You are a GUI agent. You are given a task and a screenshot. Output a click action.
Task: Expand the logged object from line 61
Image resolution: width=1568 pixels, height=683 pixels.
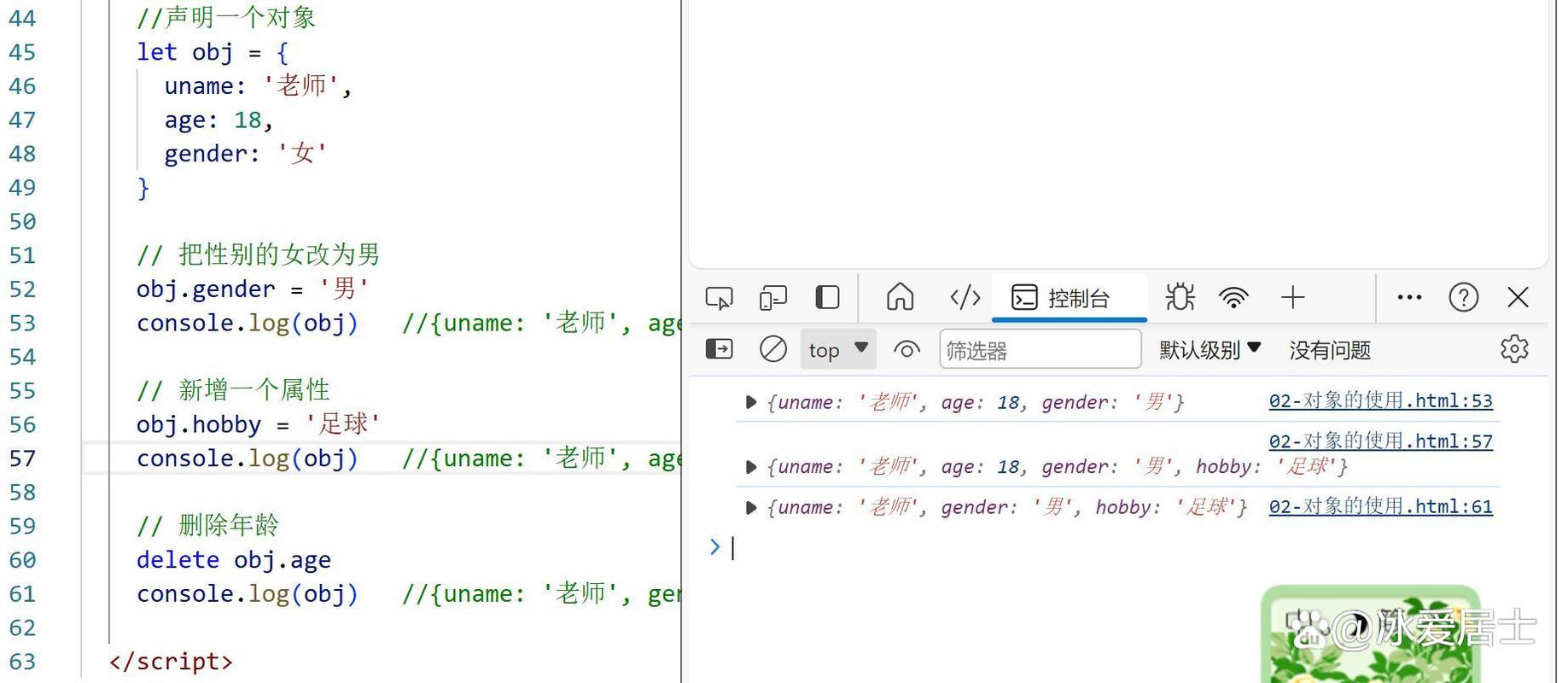(750, 508)
